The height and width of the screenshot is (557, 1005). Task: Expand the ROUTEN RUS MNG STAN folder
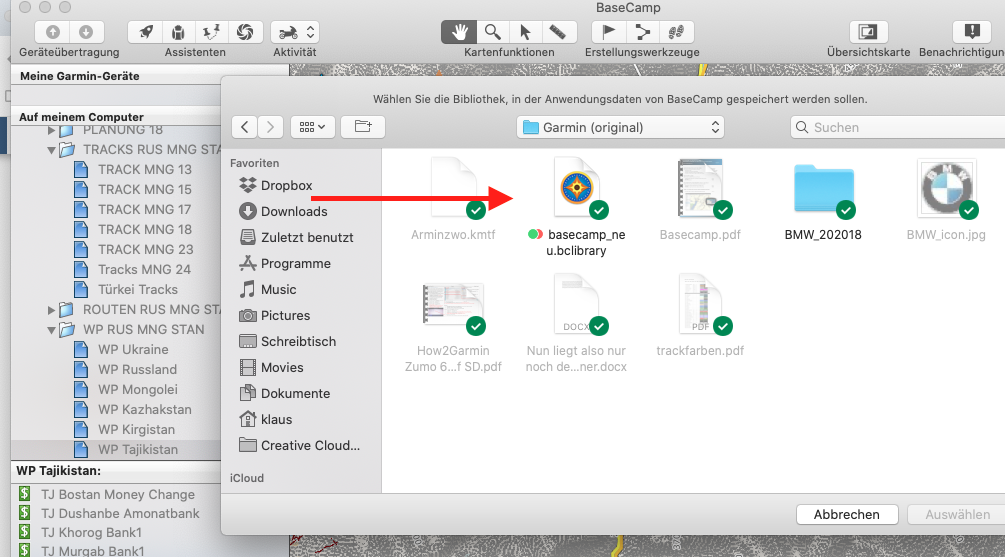tap(51, 310)
